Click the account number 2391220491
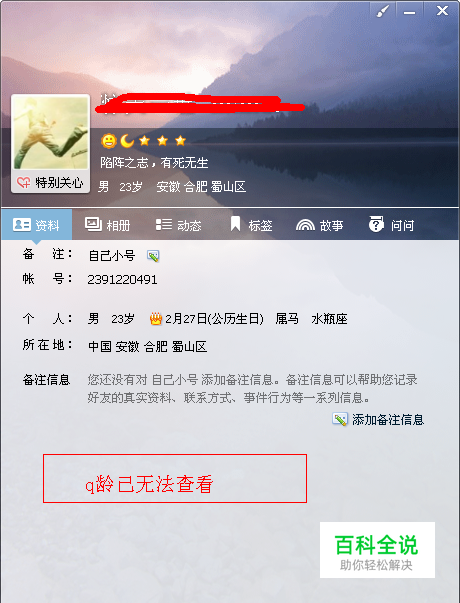Screen dimensions: 460x603 point(122,279)
